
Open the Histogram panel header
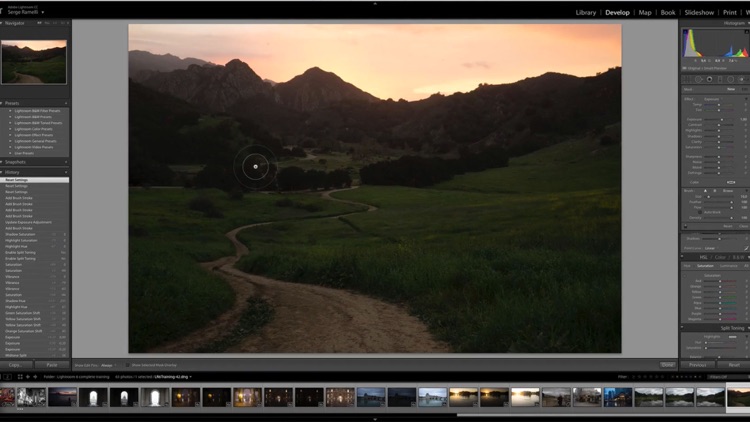click(x=728, y=22)
